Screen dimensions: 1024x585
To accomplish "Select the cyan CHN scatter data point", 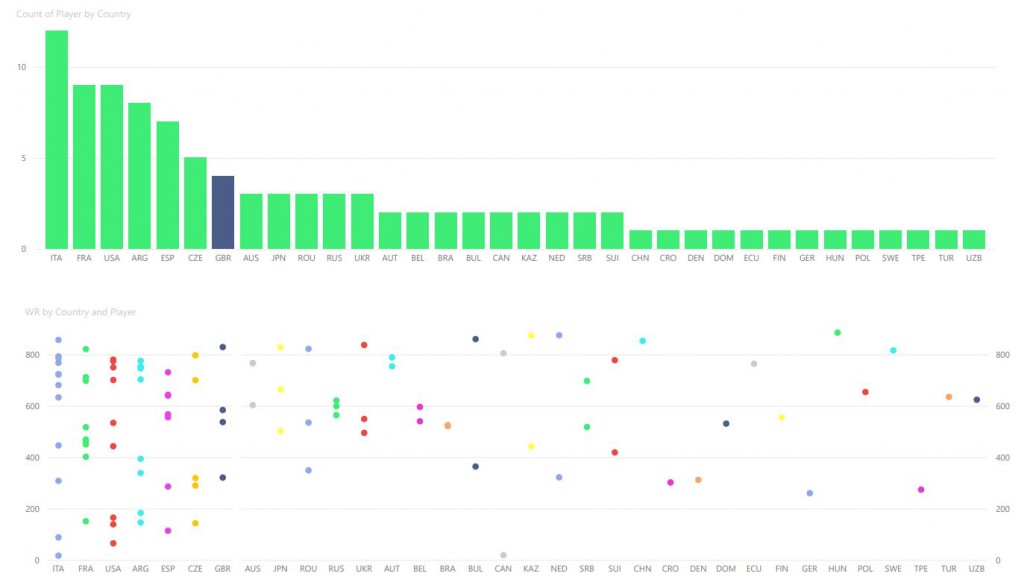I will coord(642,341).
